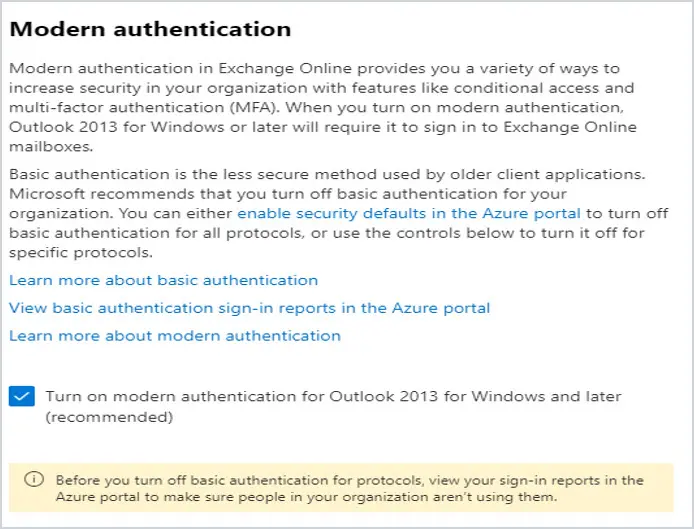Uncheck the modern authentication checkbox

click(22, 396)
